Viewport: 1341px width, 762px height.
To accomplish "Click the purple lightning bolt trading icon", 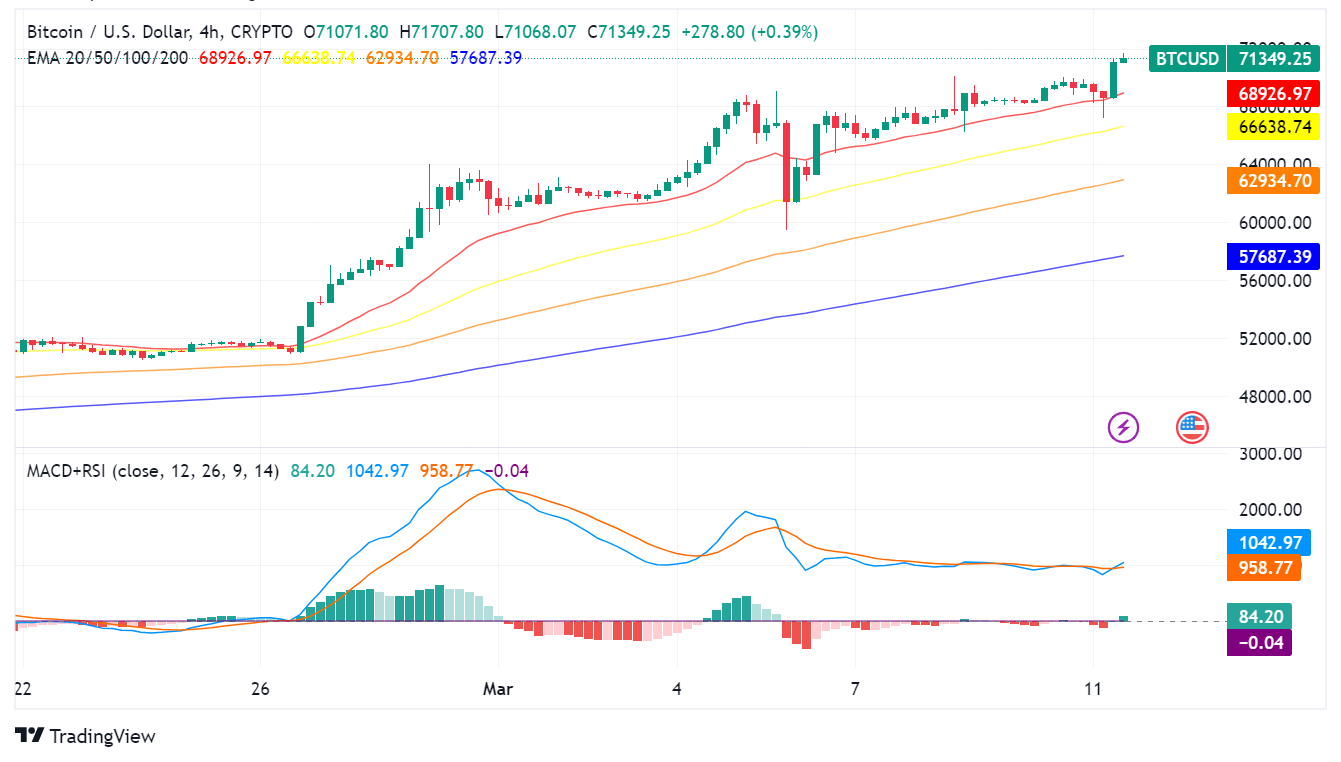I will click(x=1123, y=426).
